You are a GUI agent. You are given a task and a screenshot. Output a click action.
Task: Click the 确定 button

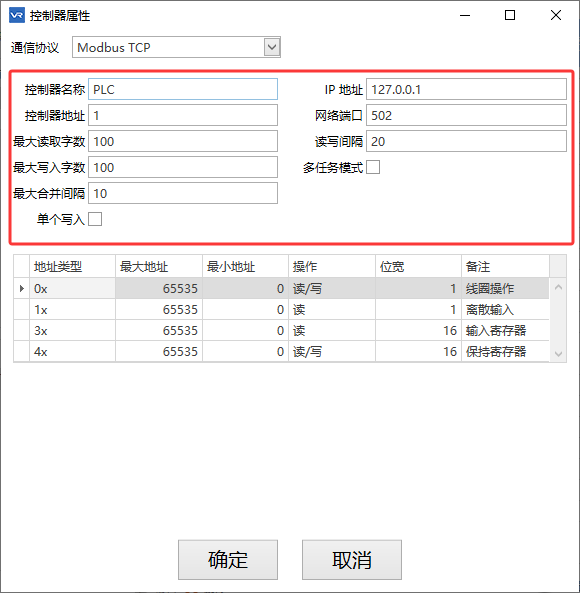click(228, 560)
